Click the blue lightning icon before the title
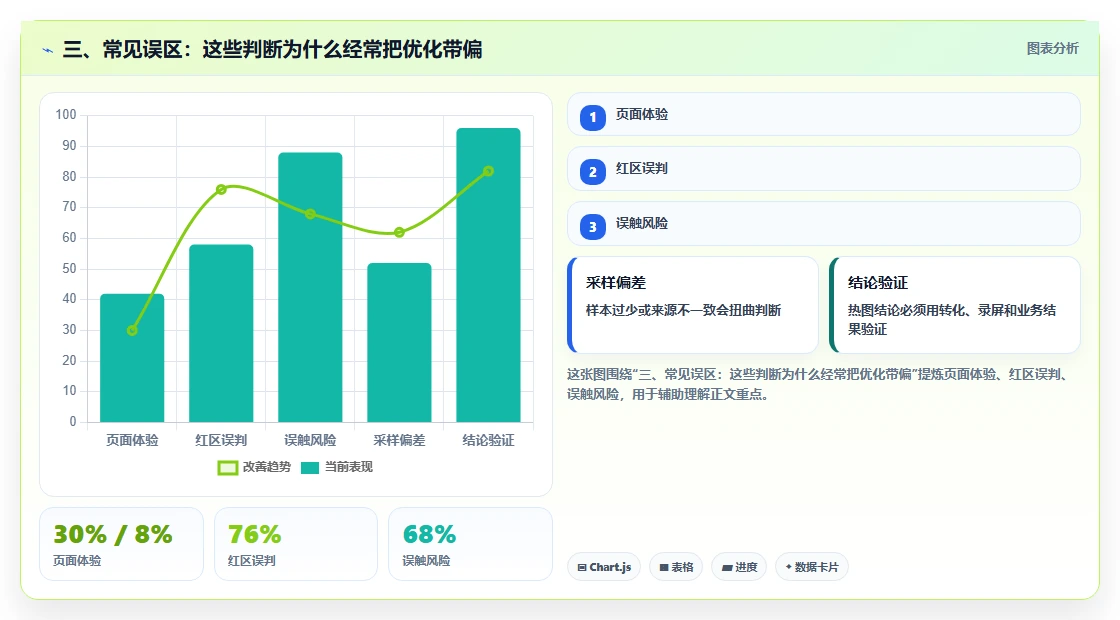This screenshot has width=1120, height=620. pyautogui.click(x=48, y=50)
